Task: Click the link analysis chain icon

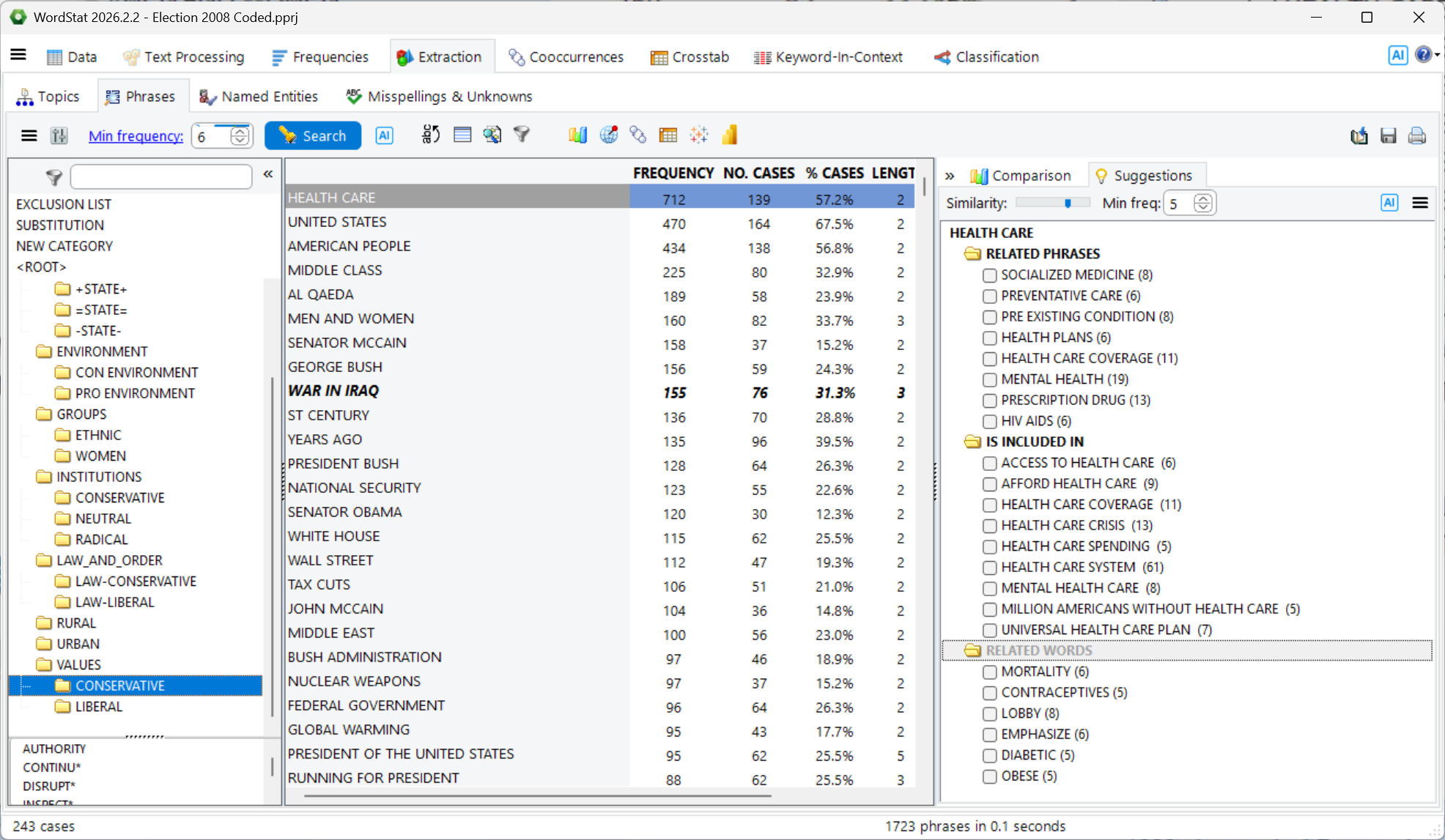Action: tap(637, 135)
